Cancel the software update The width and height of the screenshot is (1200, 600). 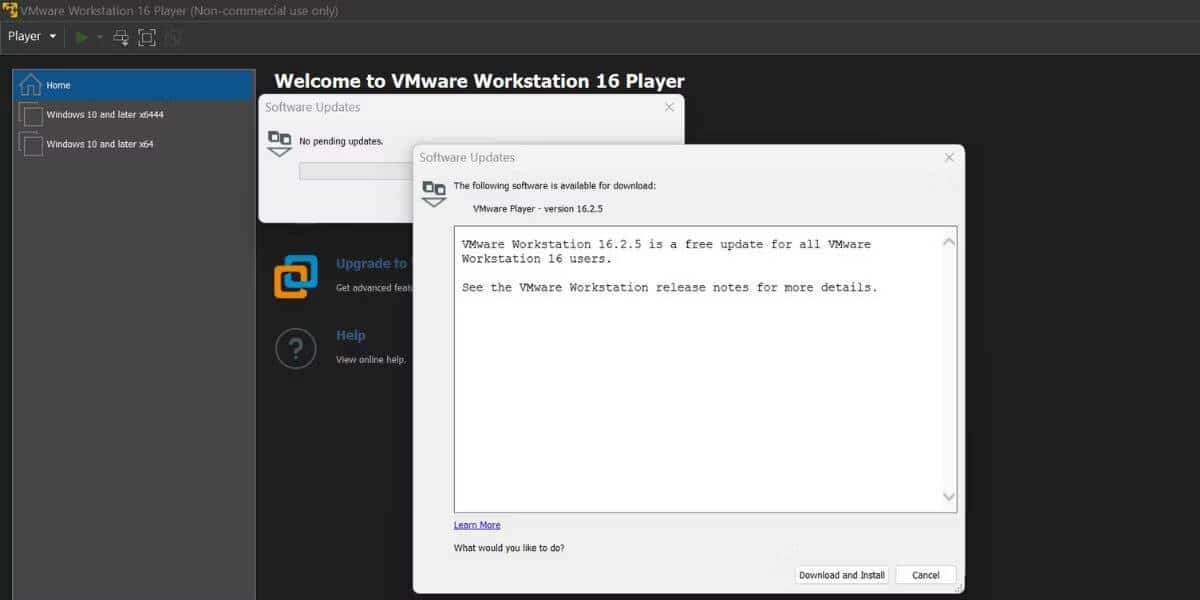[x=925, y=574]
